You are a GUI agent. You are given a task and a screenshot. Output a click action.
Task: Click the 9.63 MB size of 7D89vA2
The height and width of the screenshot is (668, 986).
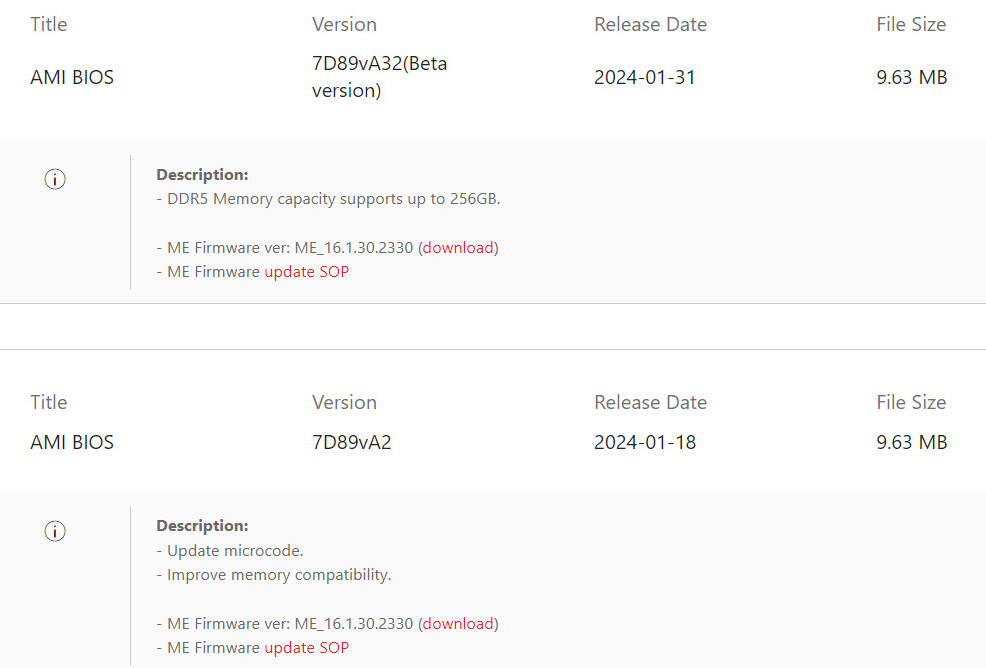pyautogui.click(x=912, y=442)
